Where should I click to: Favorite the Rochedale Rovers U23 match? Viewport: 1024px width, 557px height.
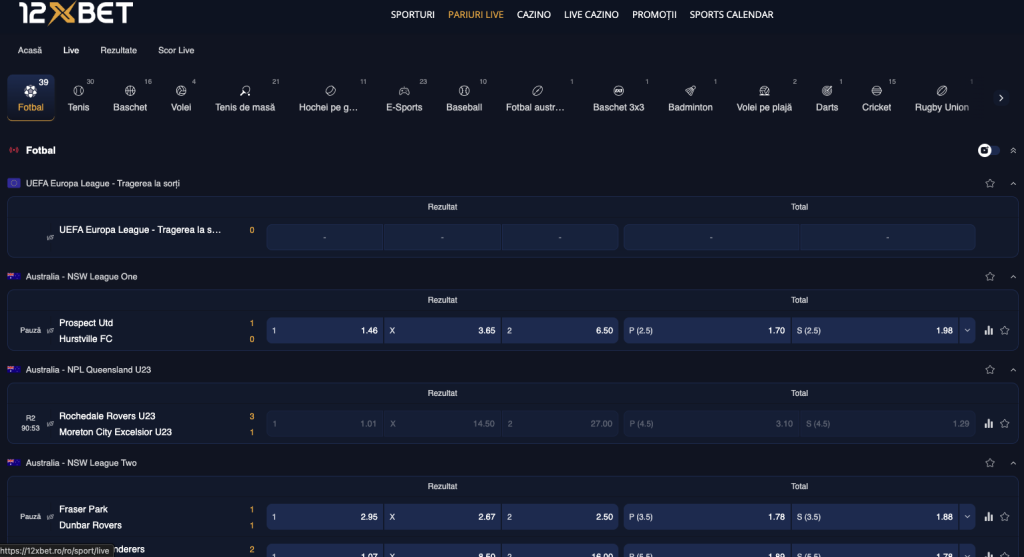coord(1005,424)
